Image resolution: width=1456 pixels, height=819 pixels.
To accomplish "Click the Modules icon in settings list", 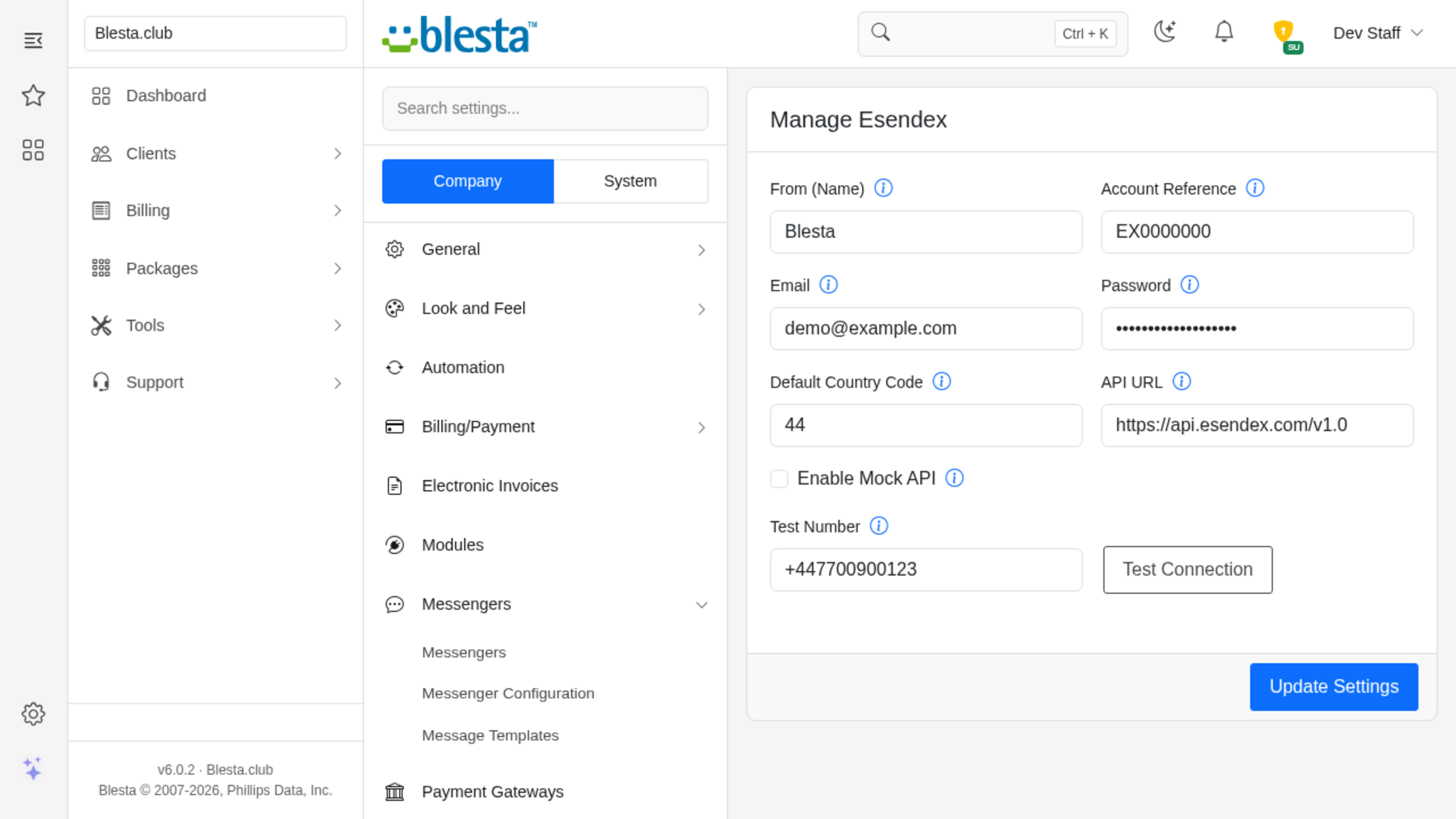I will 394,544.
